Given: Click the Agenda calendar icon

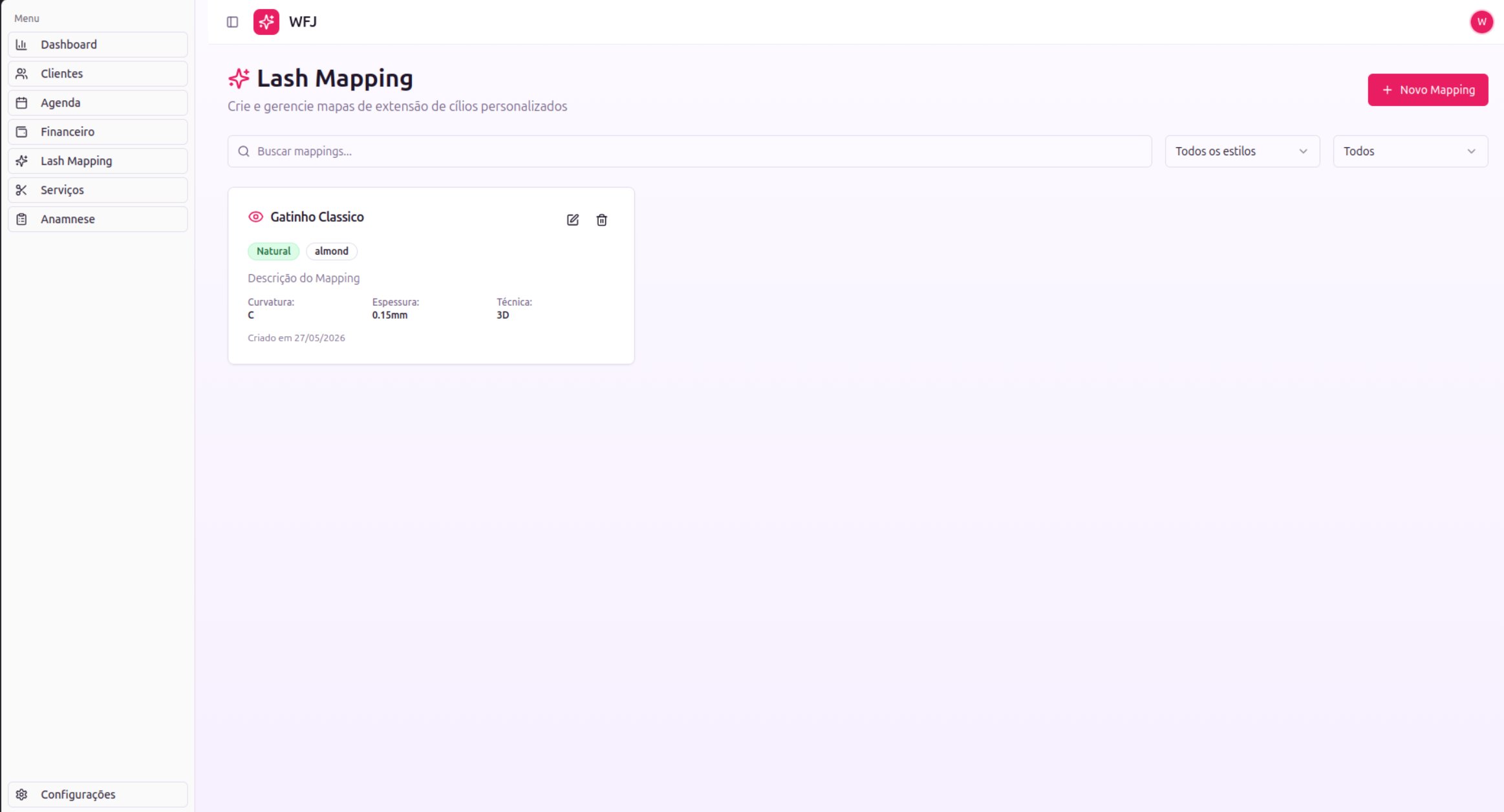Looking at the screenshot, I should click(x=21, y=103).
